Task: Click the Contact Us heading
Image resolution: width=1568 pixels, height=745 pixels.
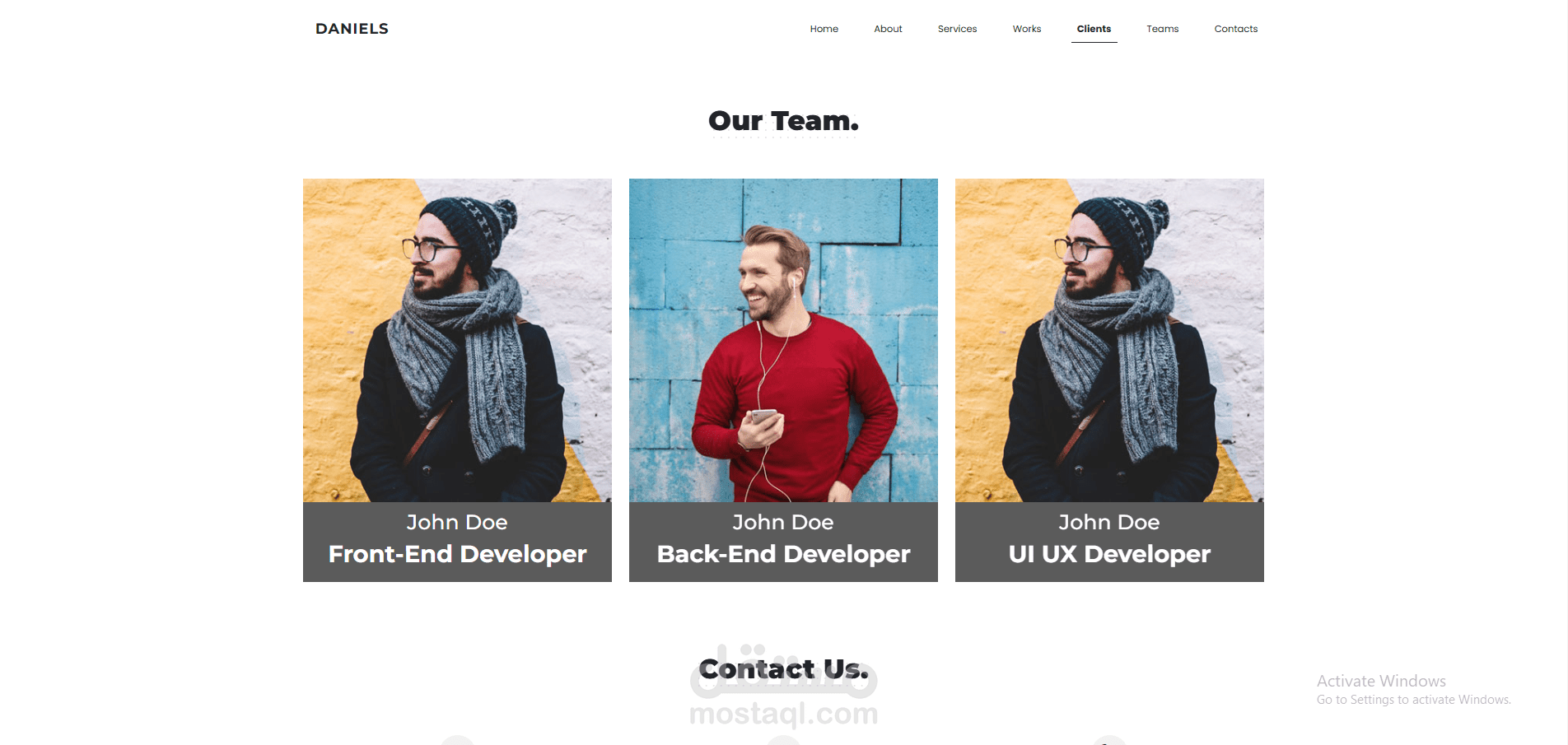Action: 783,669
